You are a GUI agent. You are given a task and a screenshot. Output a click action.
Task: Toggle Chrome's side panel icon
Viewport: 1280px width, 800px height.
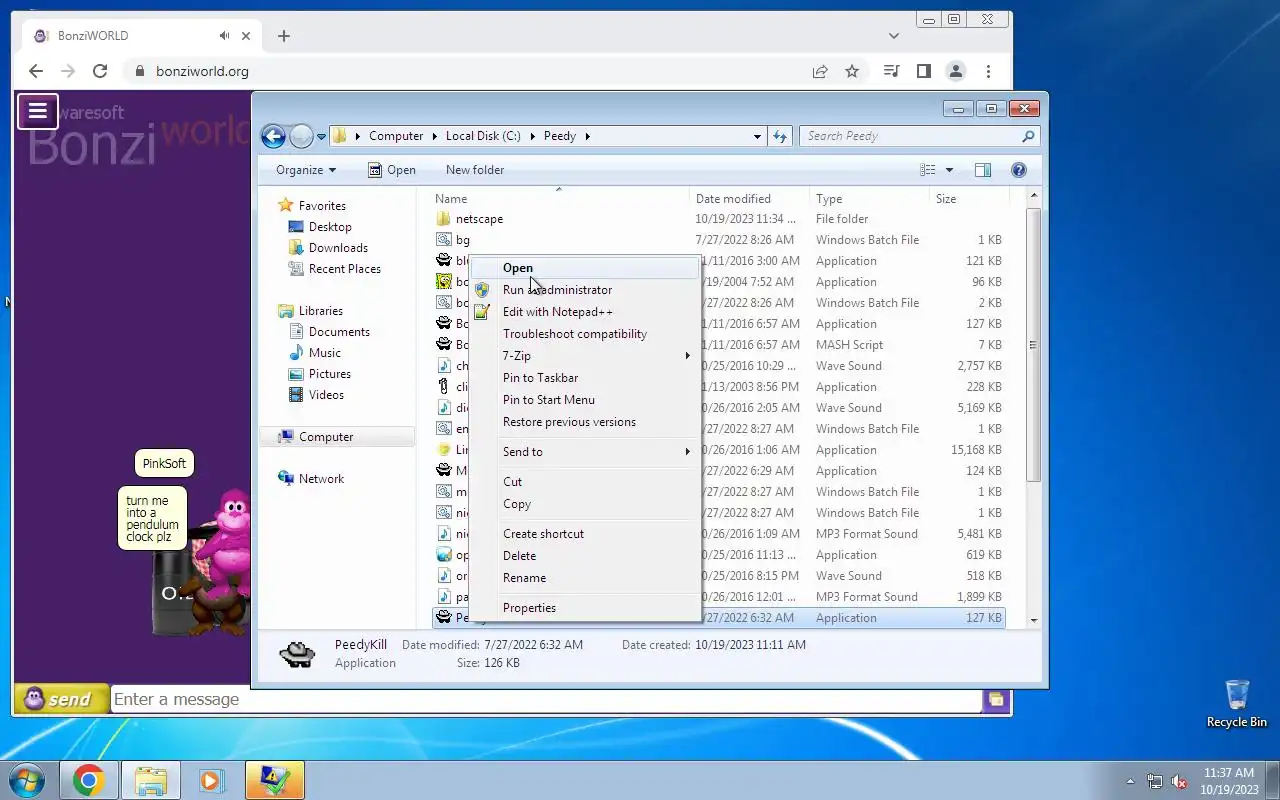[924, 71]
